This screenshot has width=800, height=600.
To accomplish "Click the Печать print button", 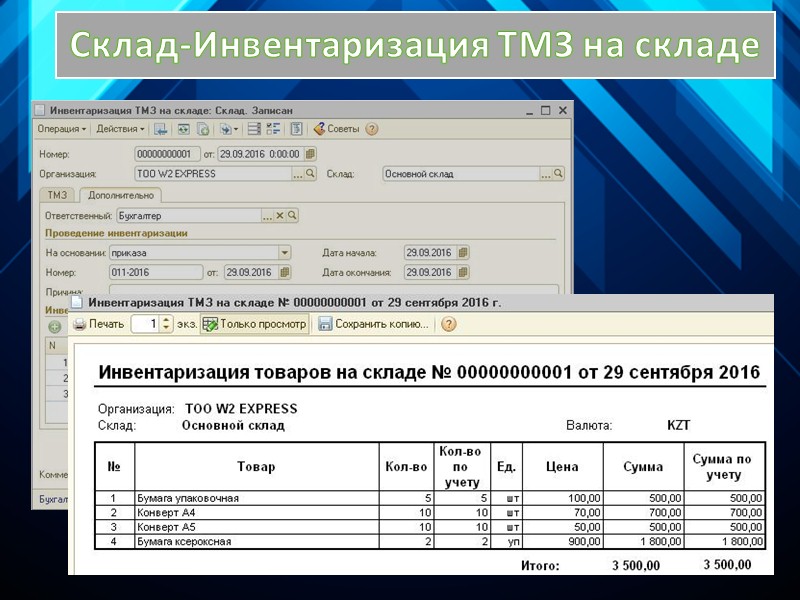I will coord(98,324).
